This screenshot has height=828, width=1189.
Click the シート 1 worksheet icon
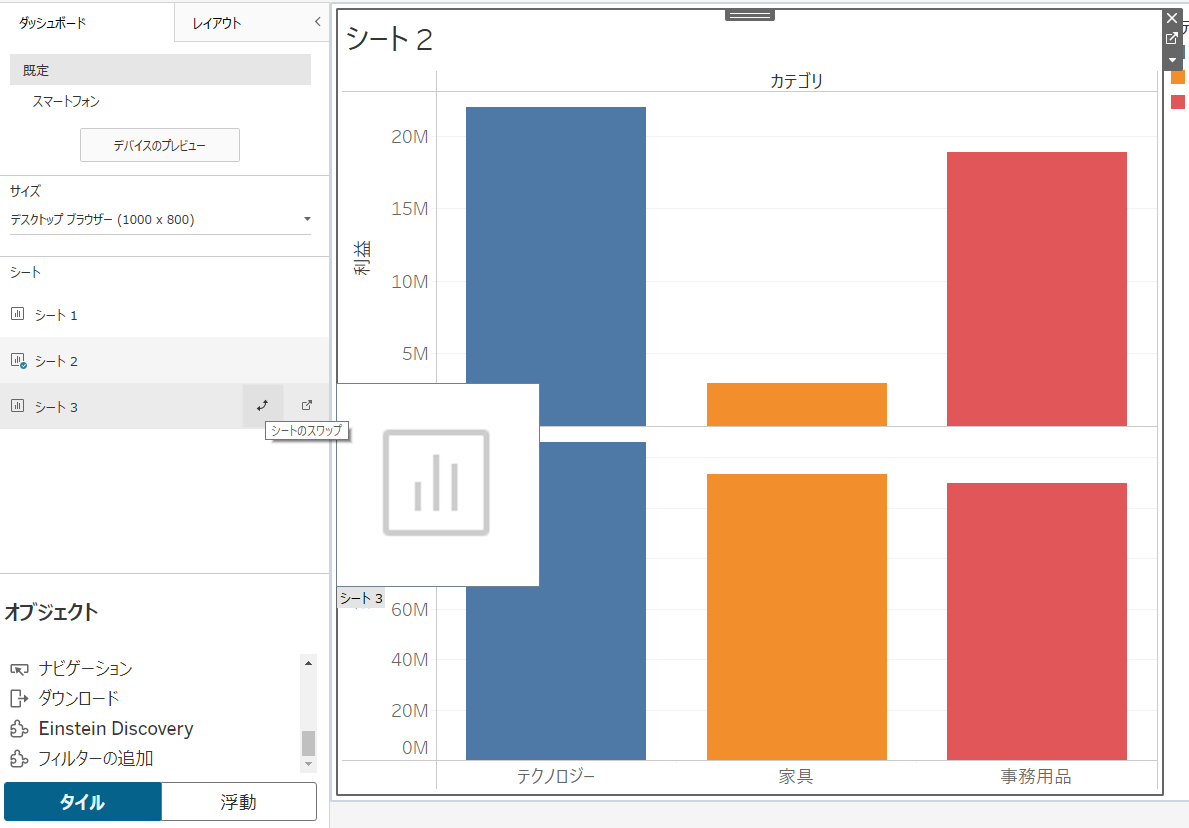coord(17,314)
